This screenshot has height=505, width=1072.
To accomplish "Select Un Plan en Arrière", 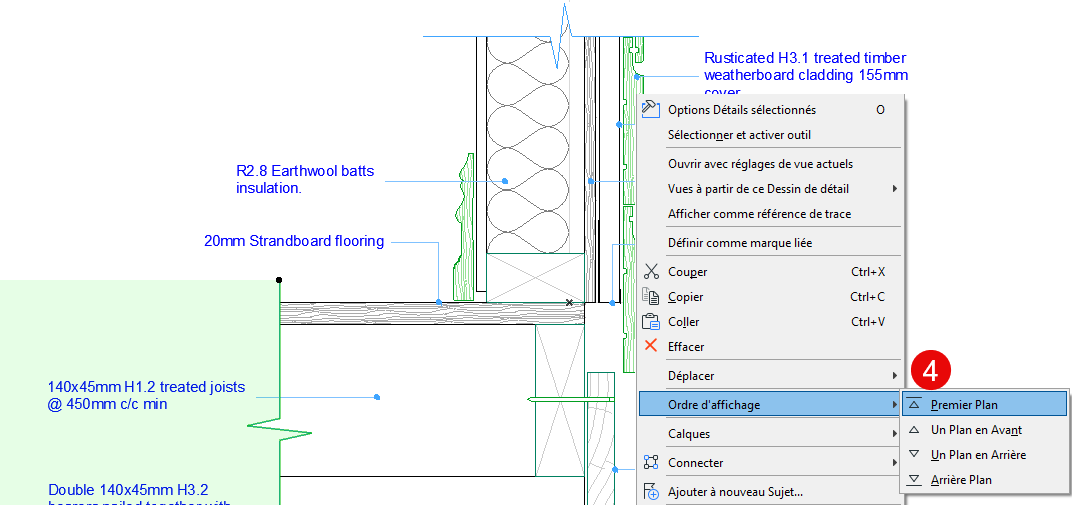I will pyautogui.click(x=984, y=454).
